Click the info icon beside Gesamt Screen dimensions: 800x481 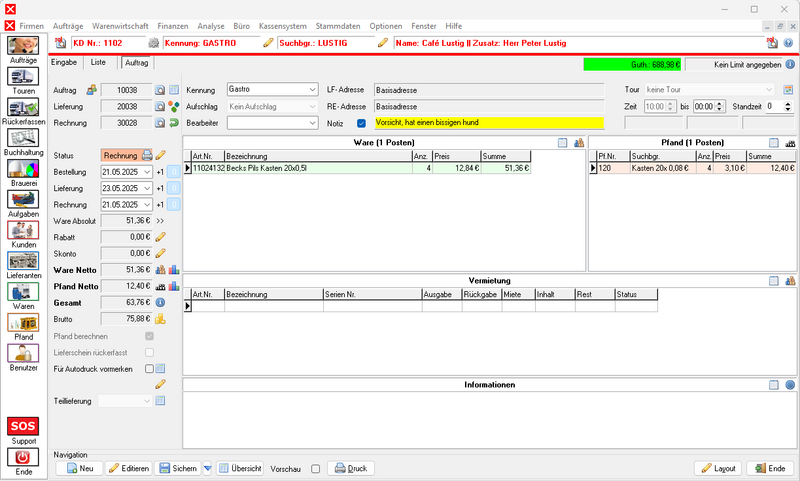point(160,302)
